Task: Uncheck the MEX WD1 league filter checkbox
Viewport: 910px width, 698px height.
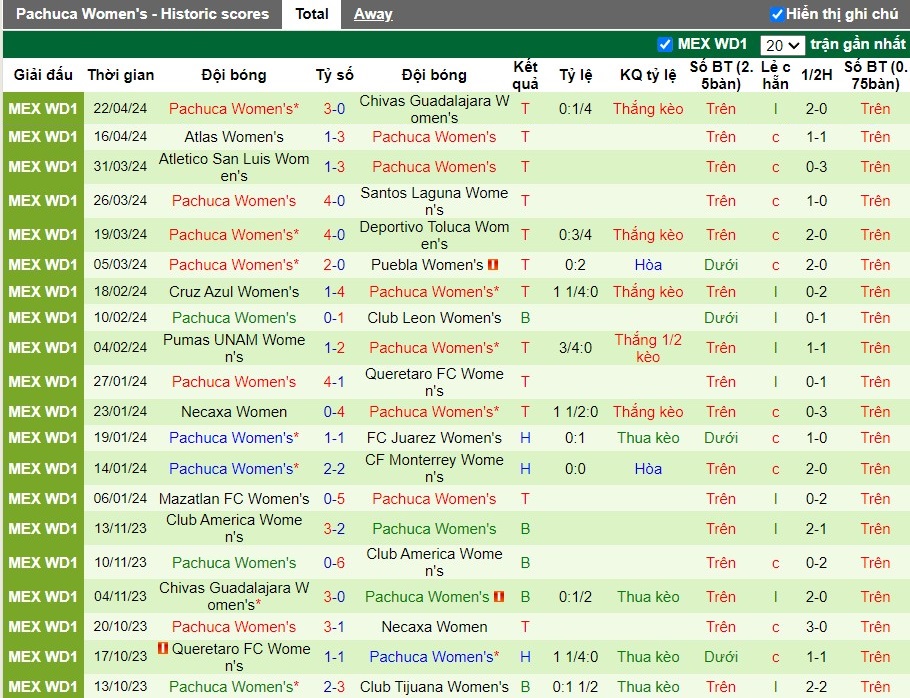Action: 665,44
